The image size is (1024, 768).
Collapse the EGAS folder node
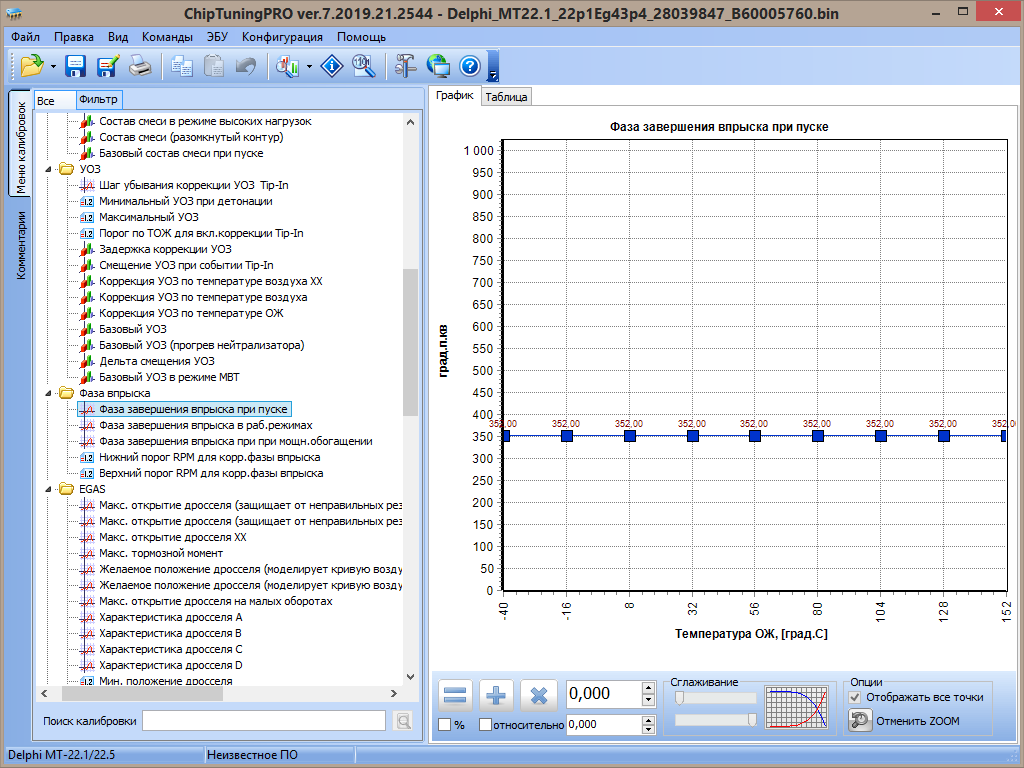point(50,489)
